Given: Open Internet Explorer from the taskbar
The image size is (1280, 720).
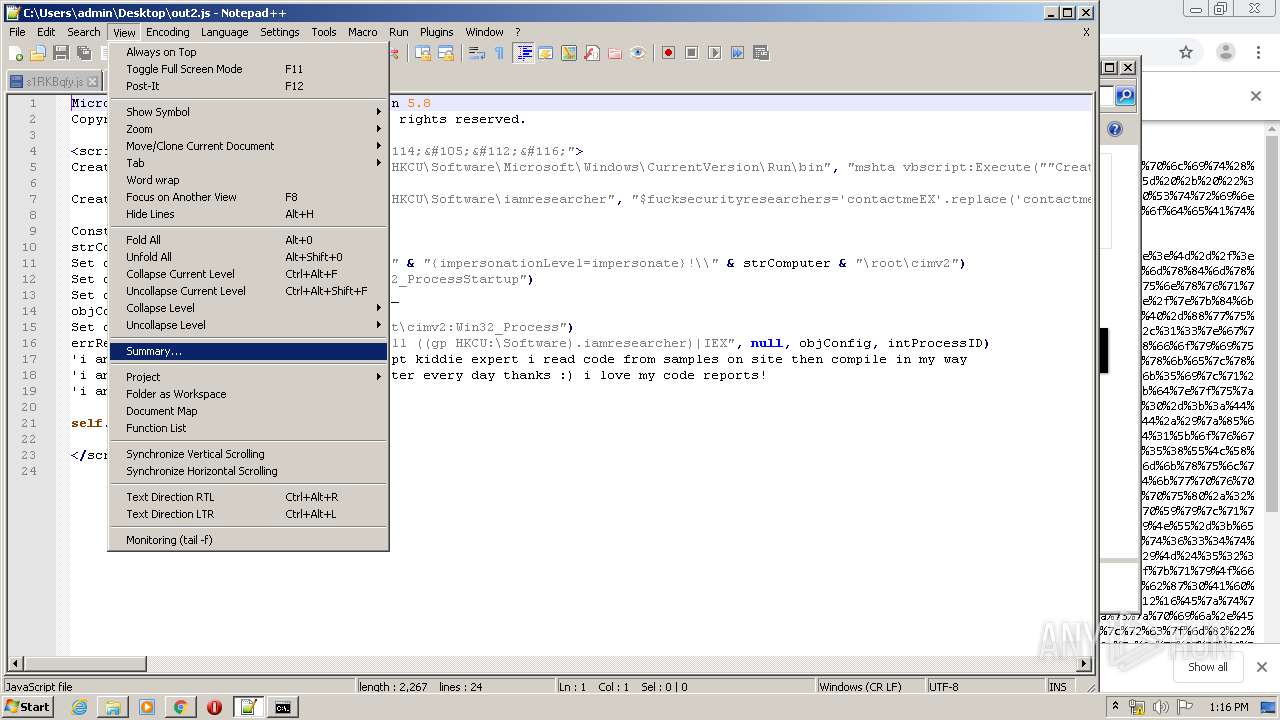Looking at the screenshot, I should (79, 707).
